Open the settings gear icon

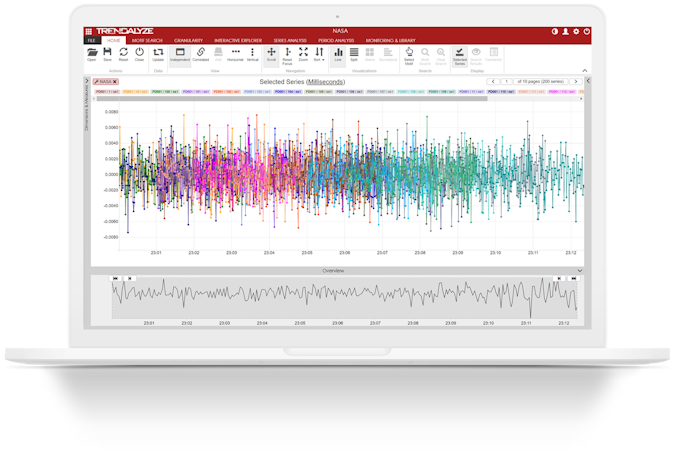[576, 31]
